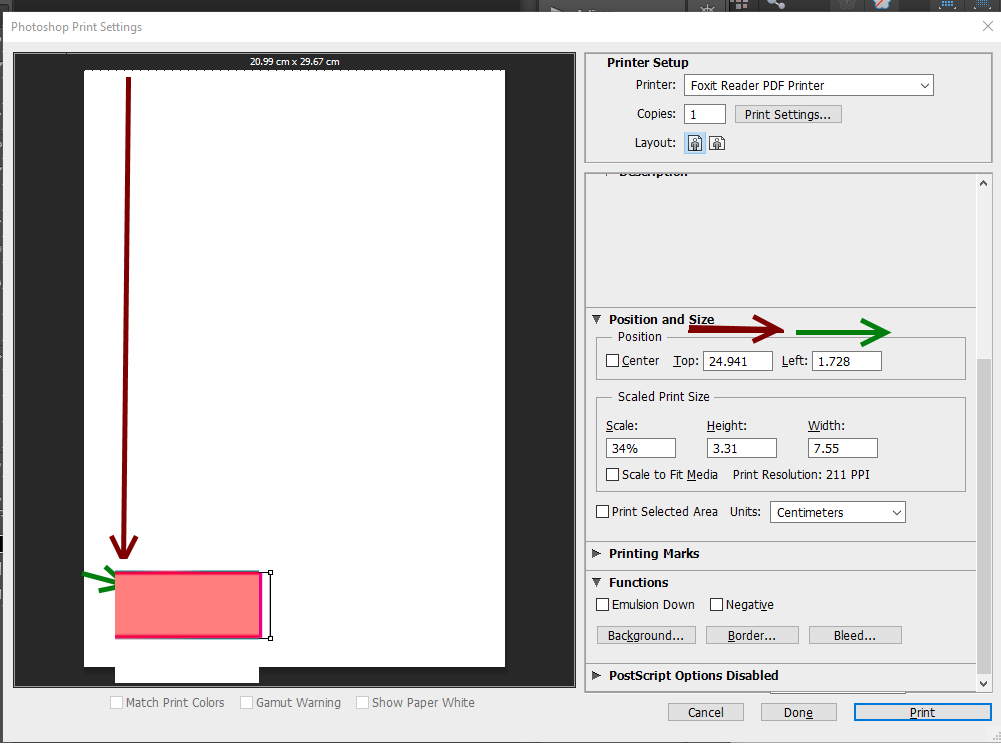Click the Width input field
The image size is (1001, 744).
click(x=842, y=448)
